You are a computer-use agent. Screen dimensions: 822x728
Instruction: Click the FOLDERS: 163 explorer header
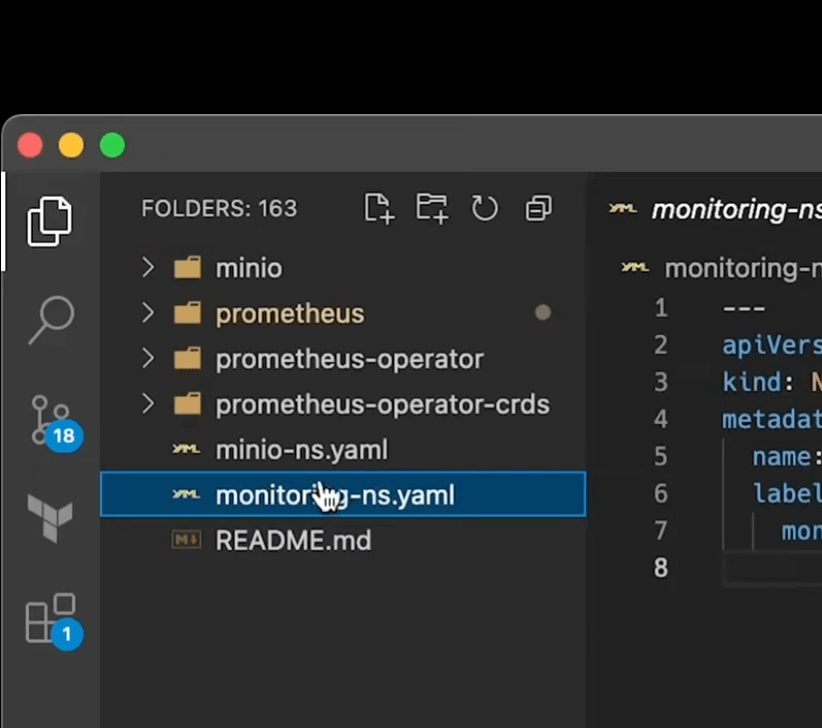pyautogui.click(x=219, y=209)
